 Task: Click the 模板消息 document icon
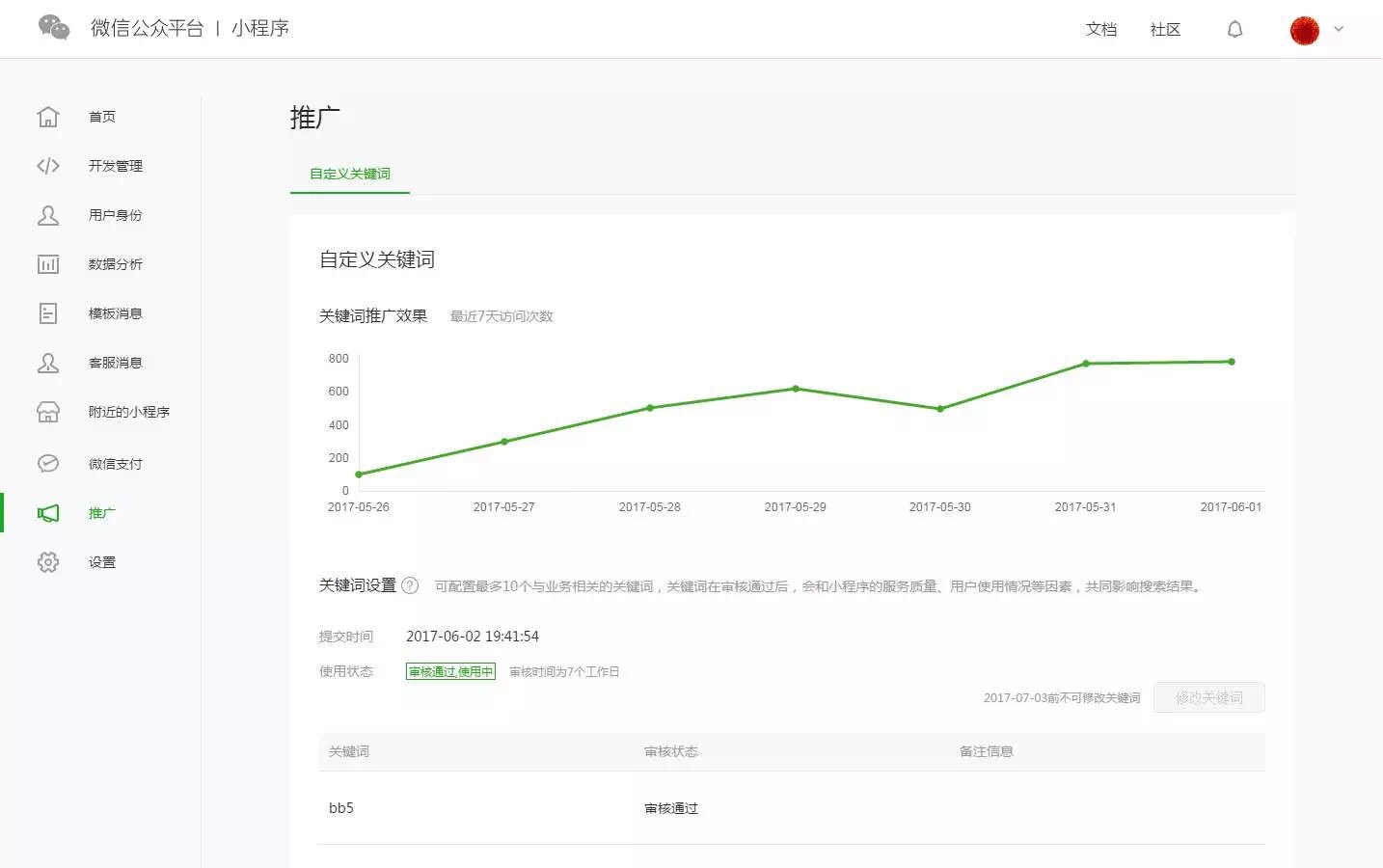(x=48, y=313)
